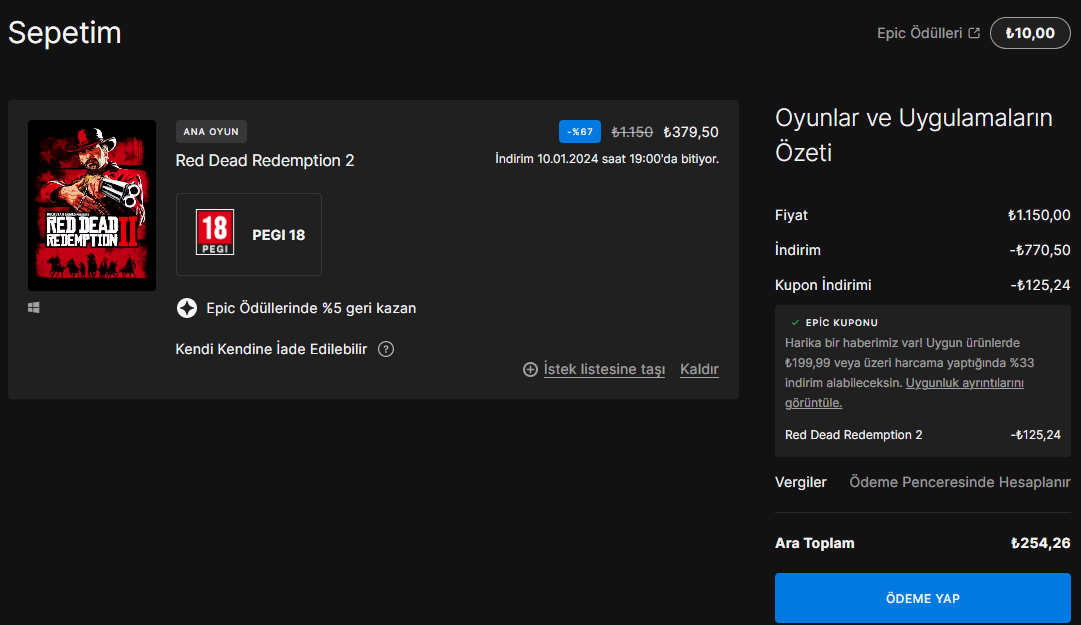Viewport: 1081px width, 625px height.
Task: Click the Kendi Kendine İade Edilebilir label
Action: pos(271,349)
